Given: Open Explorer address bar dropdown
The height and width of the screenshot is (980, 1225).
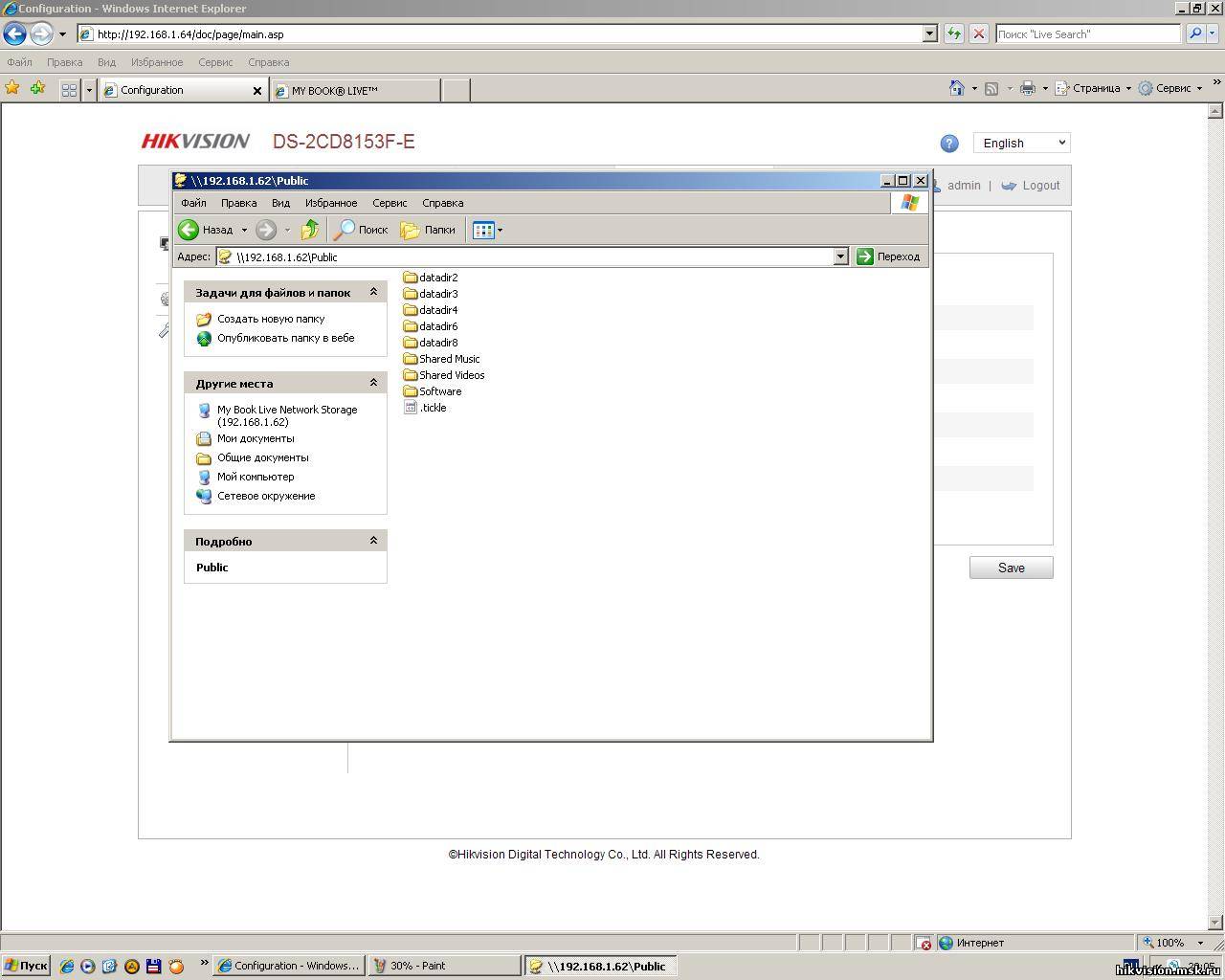Looking at the screenshot, I should tap(840, 256).
